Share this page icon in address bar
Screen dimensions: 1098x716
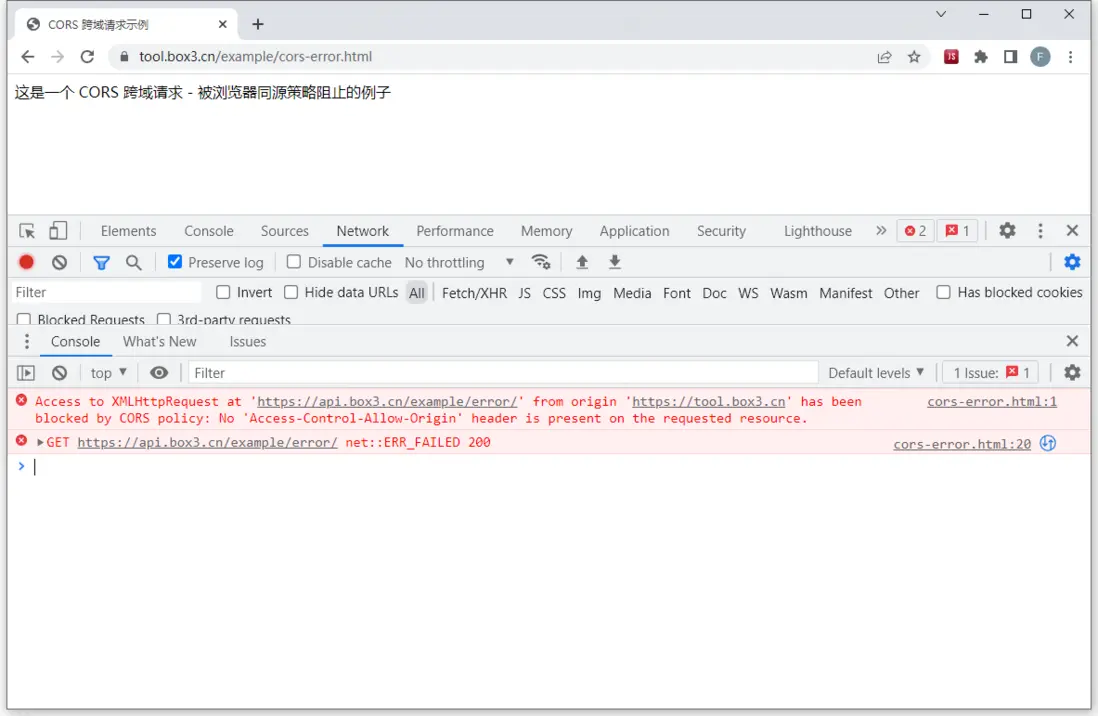click(x=884, y=57)
